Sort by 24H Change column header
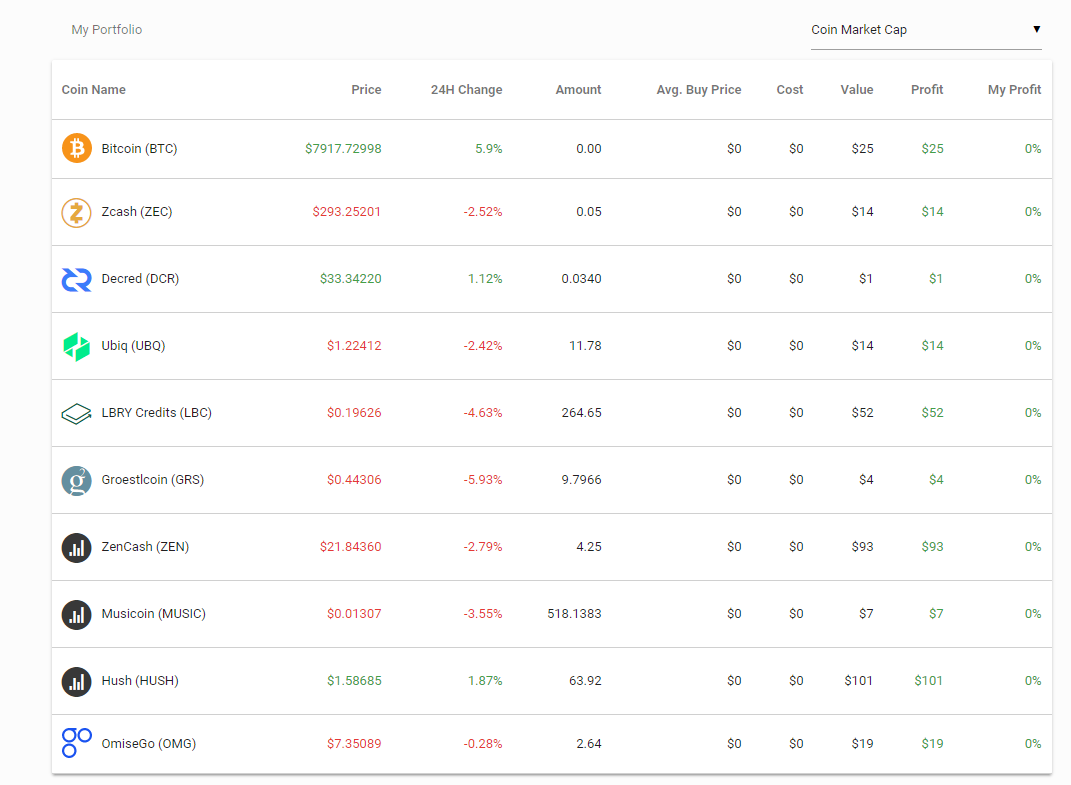 (x=467, y=89)
